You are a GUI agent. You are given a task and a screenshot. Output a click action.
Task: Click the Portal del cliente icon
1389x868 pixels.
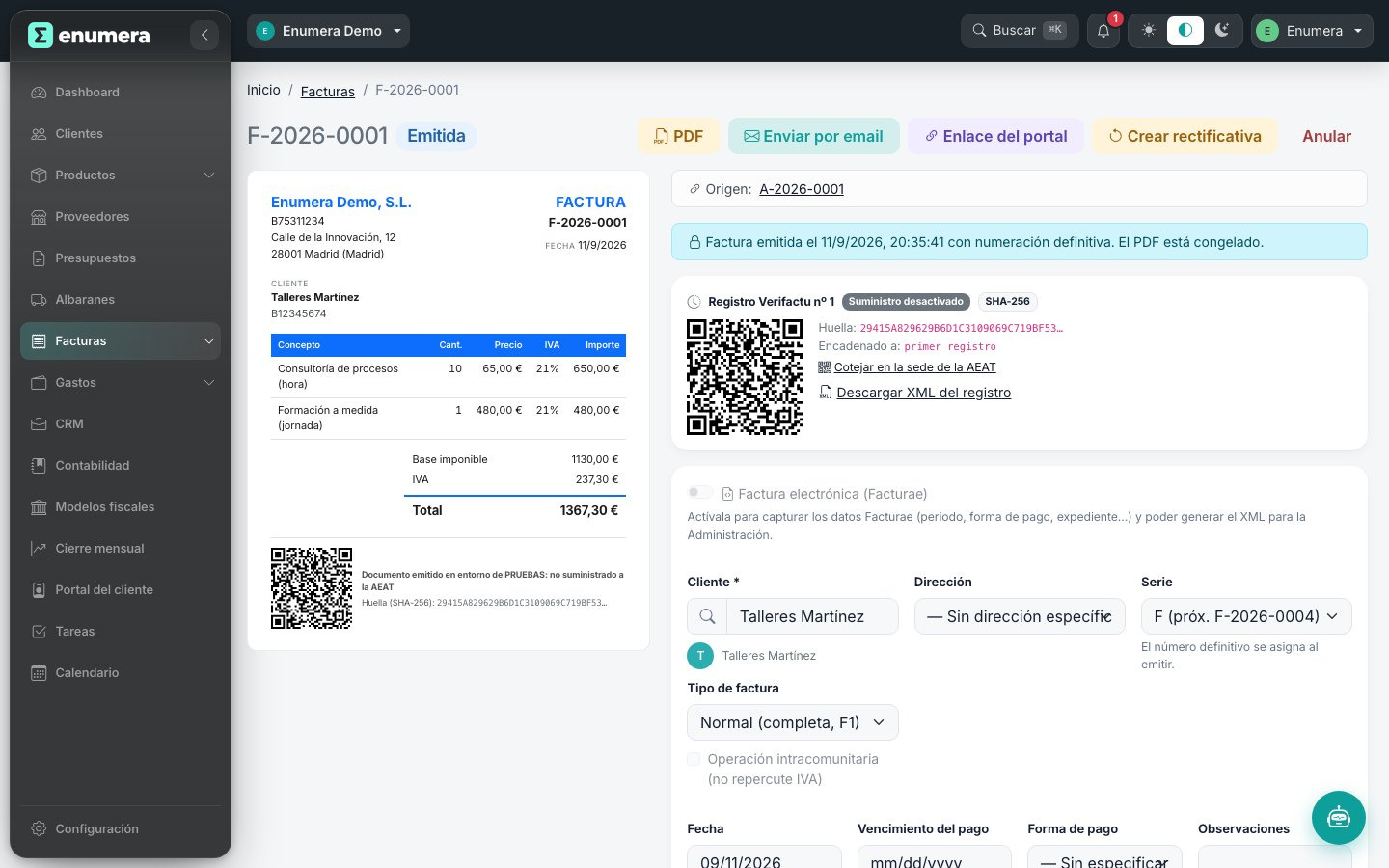[x=39, y=590]
